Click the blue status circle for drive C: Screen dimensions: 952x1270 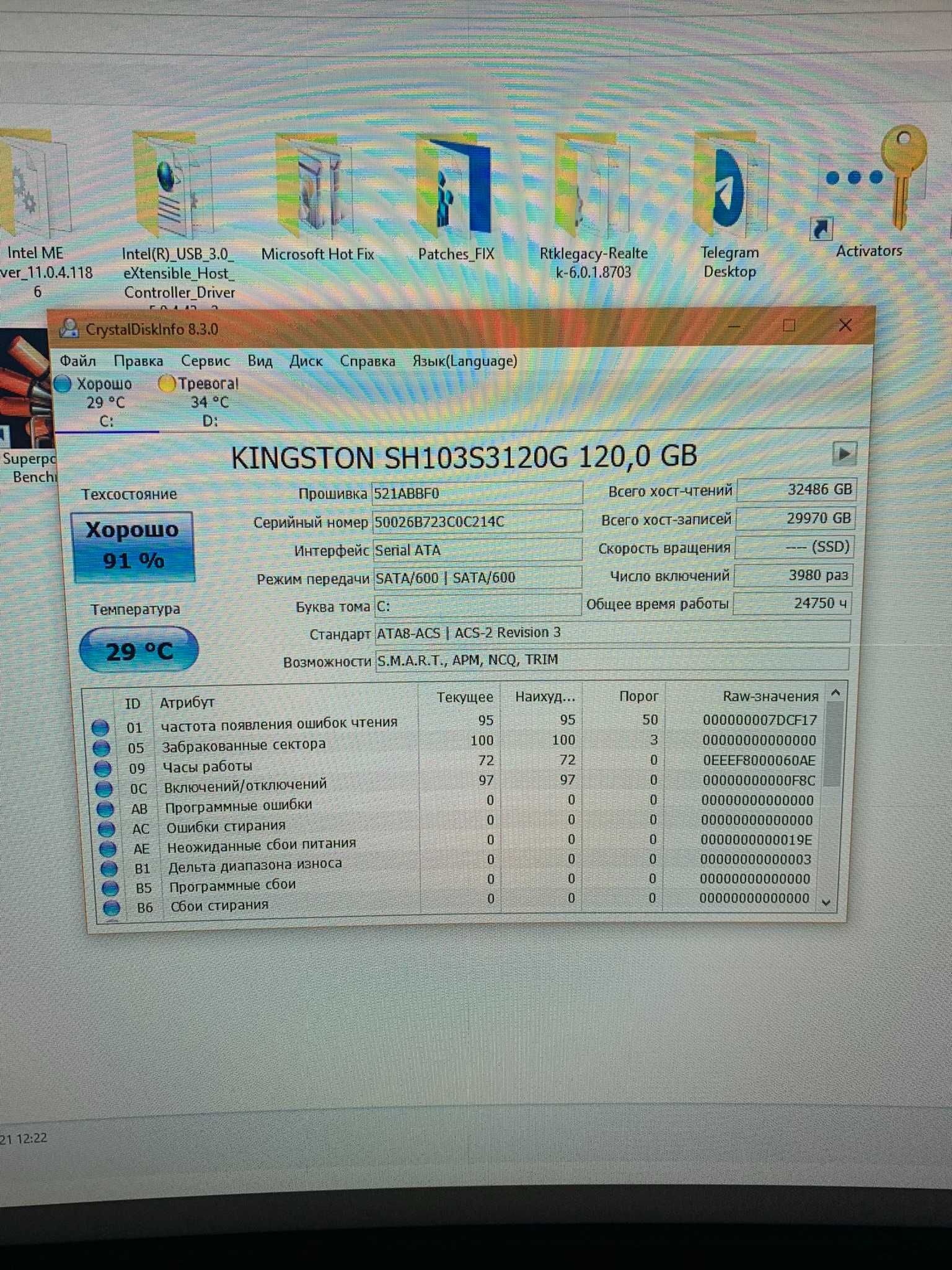(63, 384)
